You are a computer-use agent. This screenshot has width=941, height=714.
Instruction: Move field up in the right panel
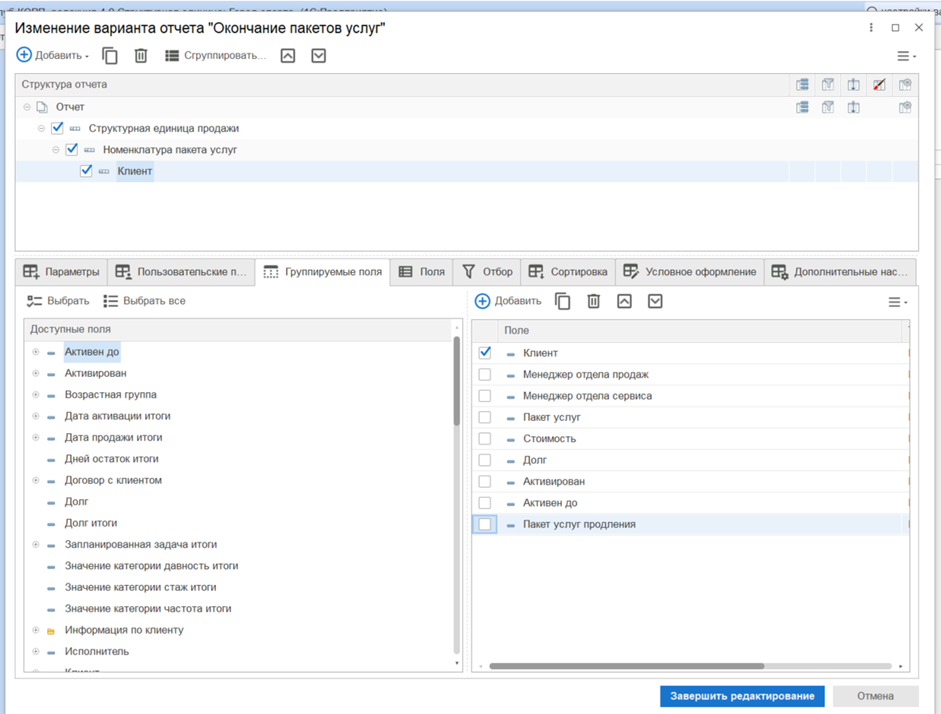click(x=624, y=301)
